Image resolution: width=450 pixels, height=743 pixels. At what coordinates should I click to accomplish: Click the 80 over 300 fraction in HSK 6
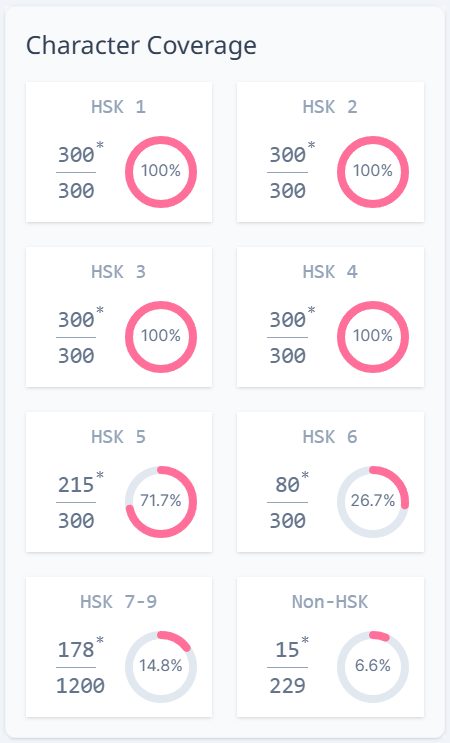pos(288,502)
